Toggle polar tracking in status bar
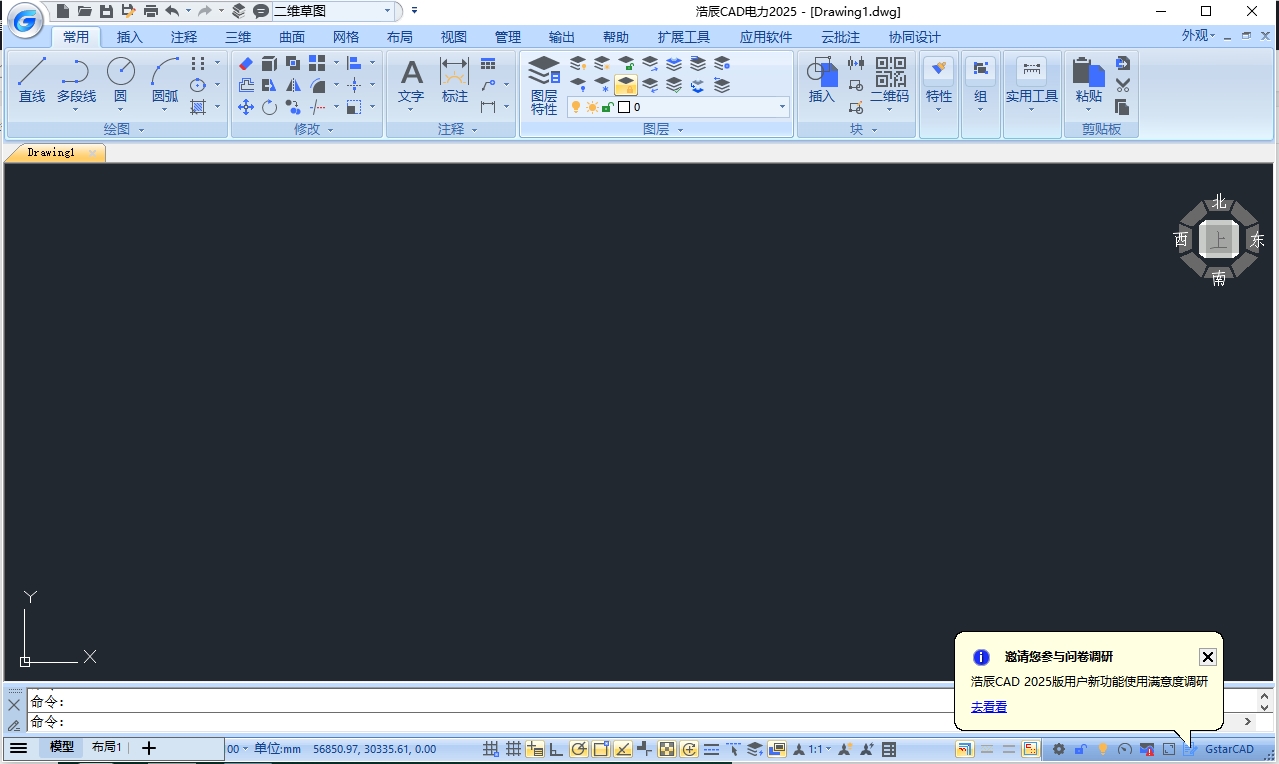1279x764 pixels. [579, 749]
